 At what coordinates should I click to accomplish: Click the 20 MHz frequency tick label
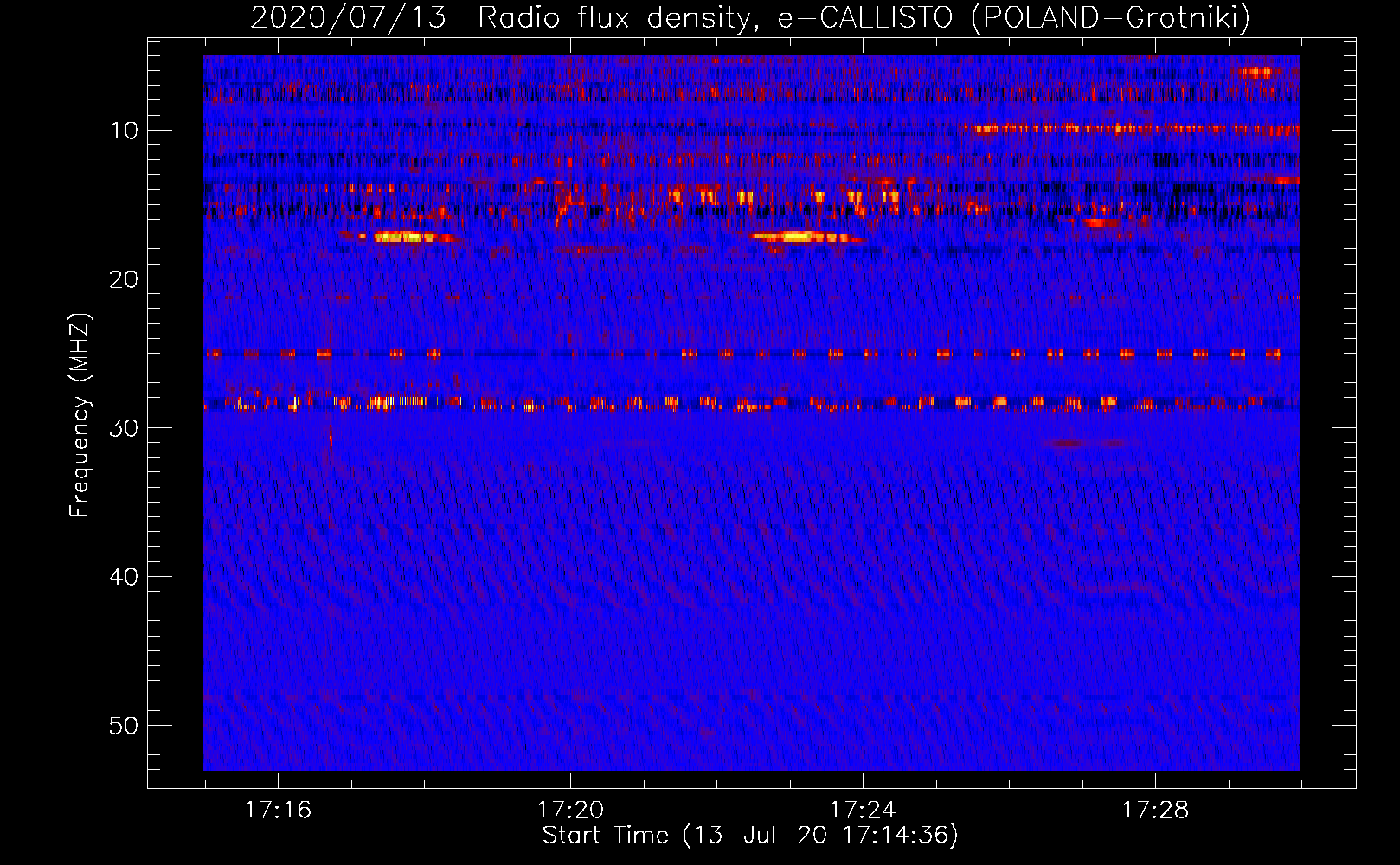coord(125,279)
